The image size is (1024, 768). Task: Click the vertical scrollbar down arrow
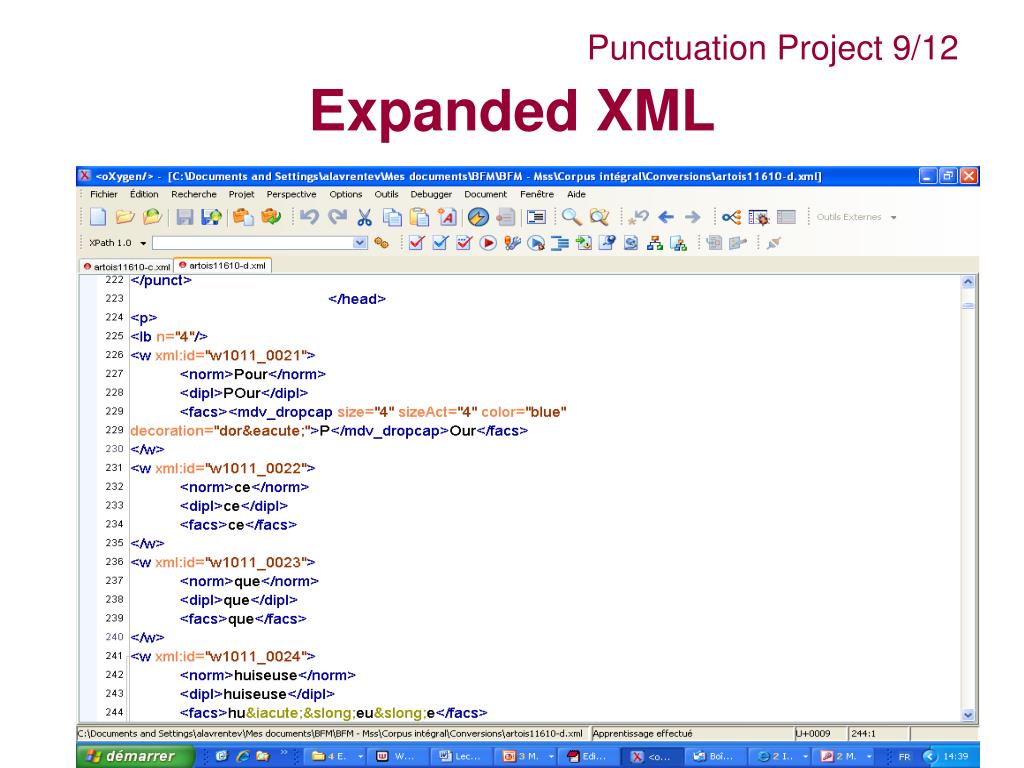coord(967,714)
